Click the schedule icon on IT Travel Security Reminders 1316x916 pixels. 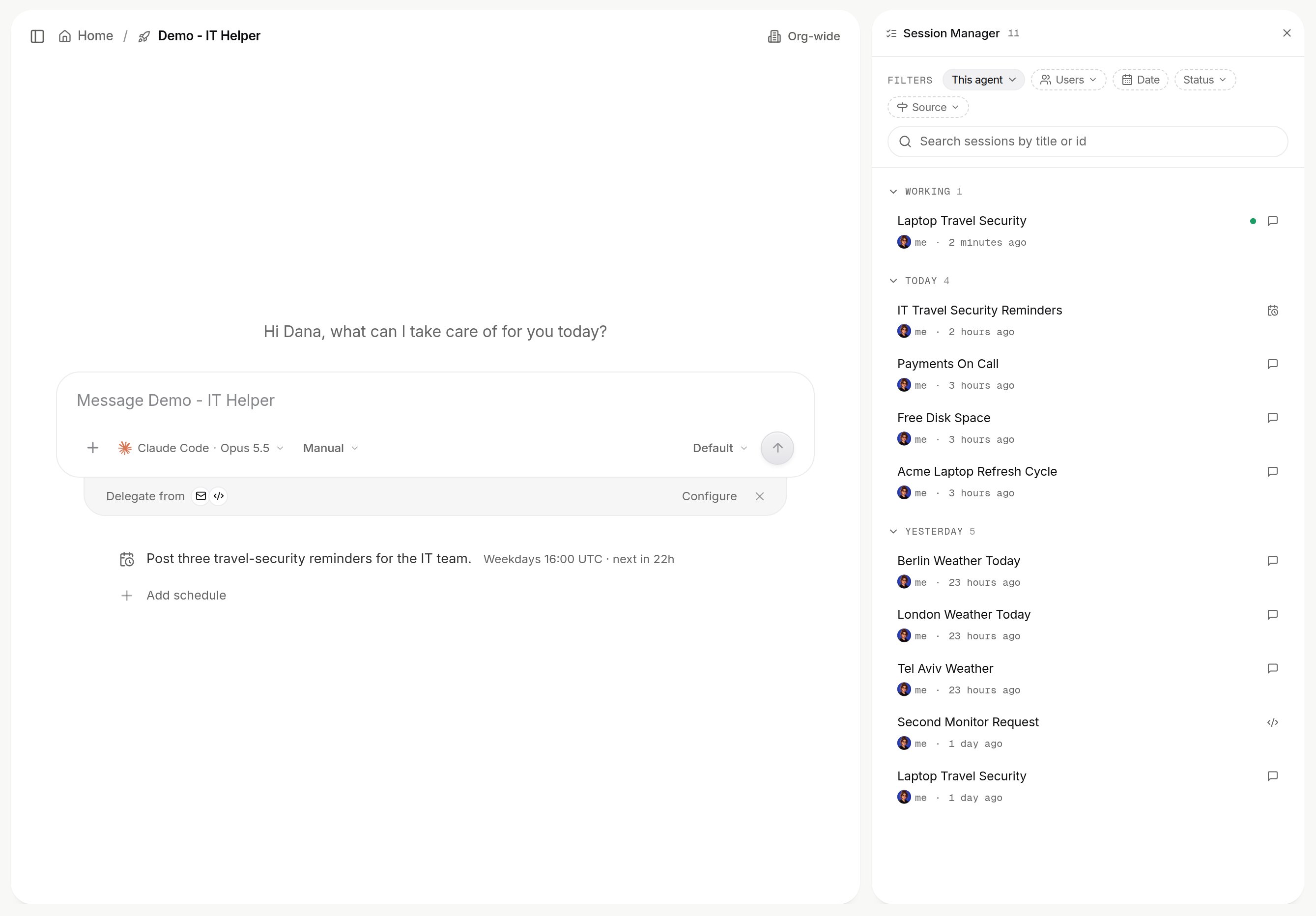[1272, 311]
